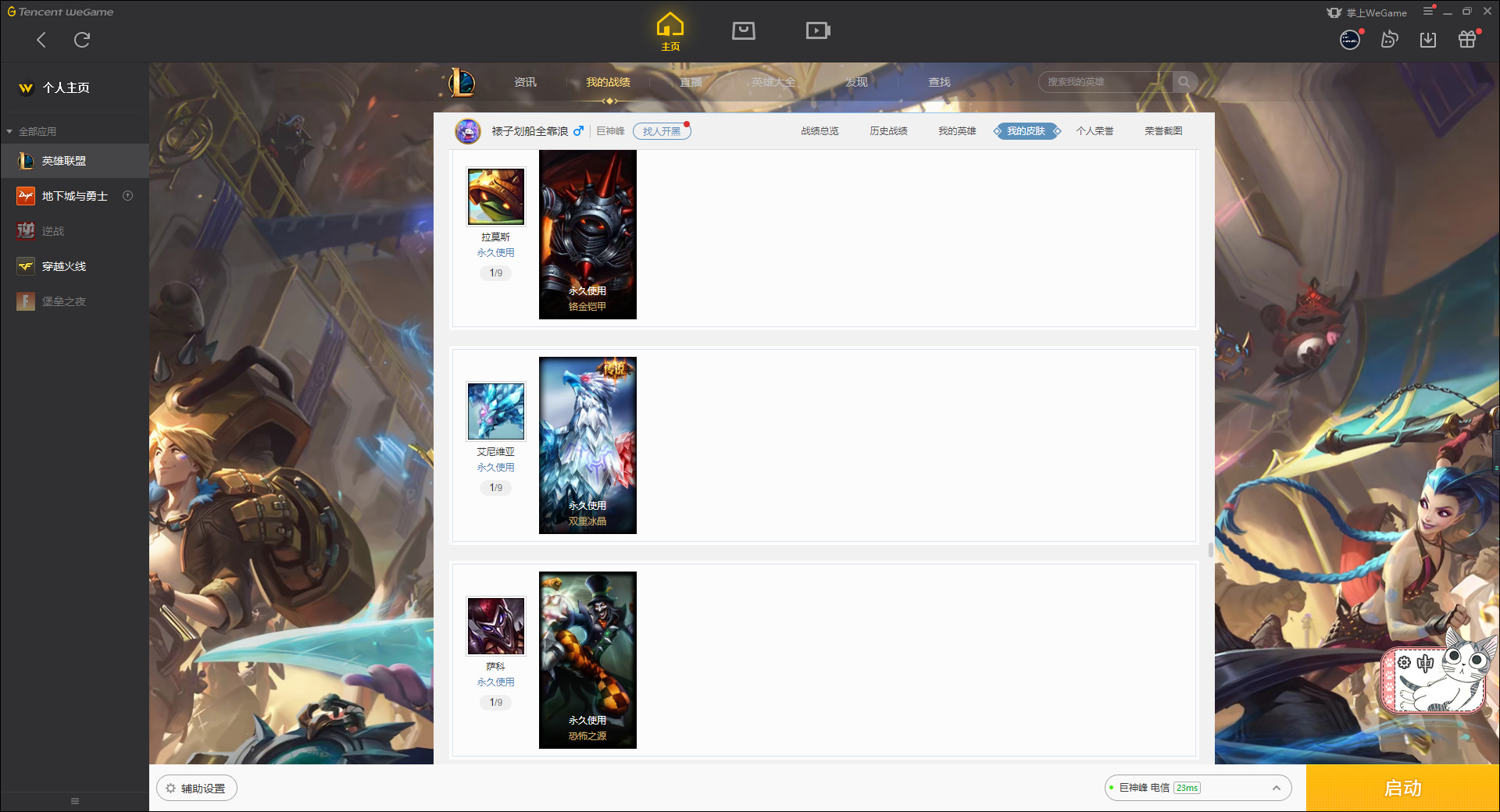The width and height of the screenshot is (1500, 812).
Task: Switch to 个人荣誉 sub-tab
Action: pyautogui.click(x=1095, y=131)
